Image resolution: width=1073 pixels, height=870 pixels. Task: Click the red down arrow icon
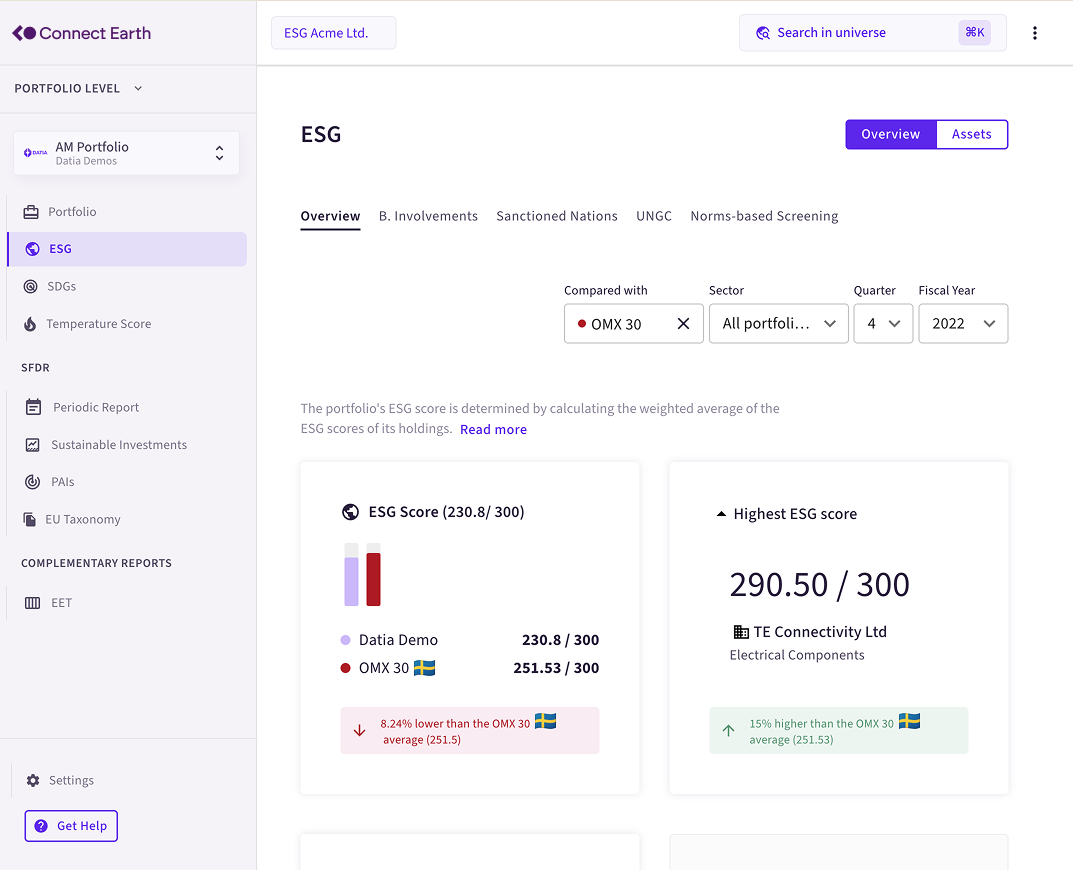coord(359,731)
